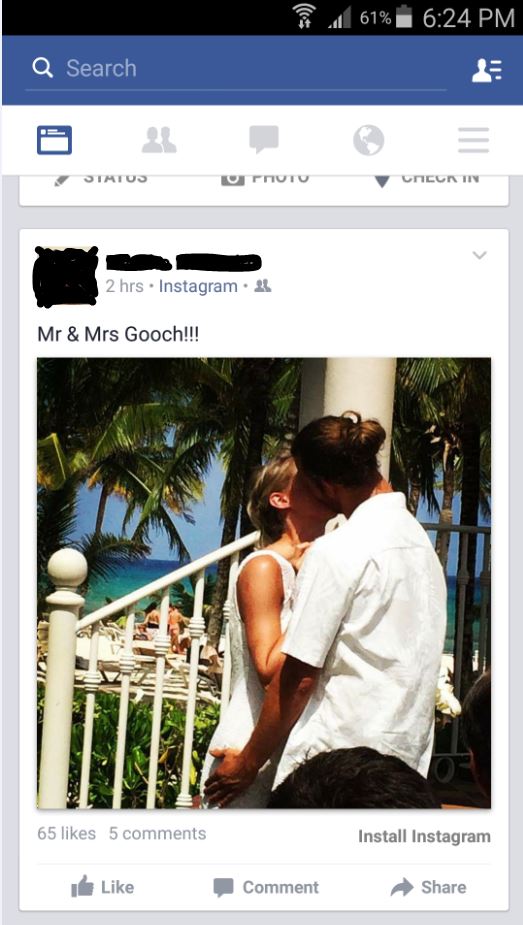Expand the post options chevron
This screenshot has width=523, height=925.
[479, 255]
